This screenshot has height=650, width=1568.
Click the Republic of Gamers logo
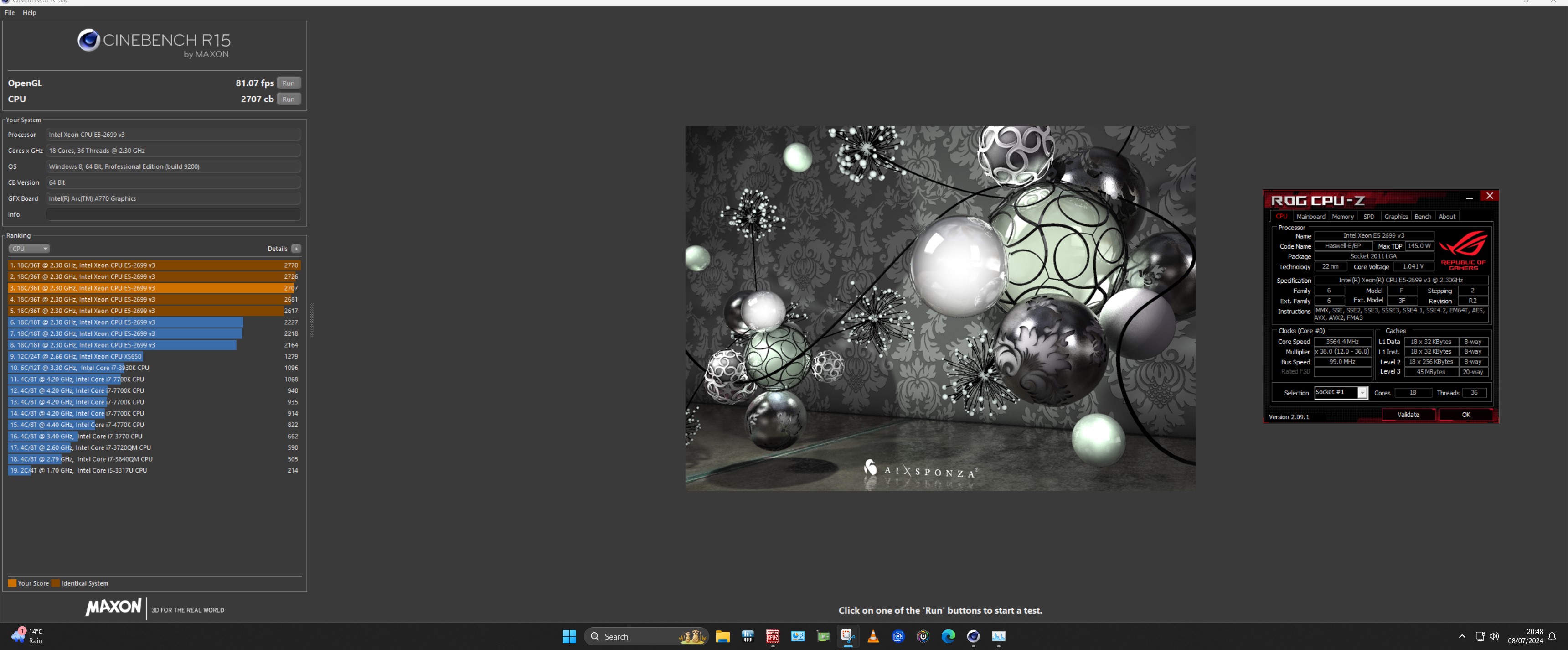[1463, 250]
